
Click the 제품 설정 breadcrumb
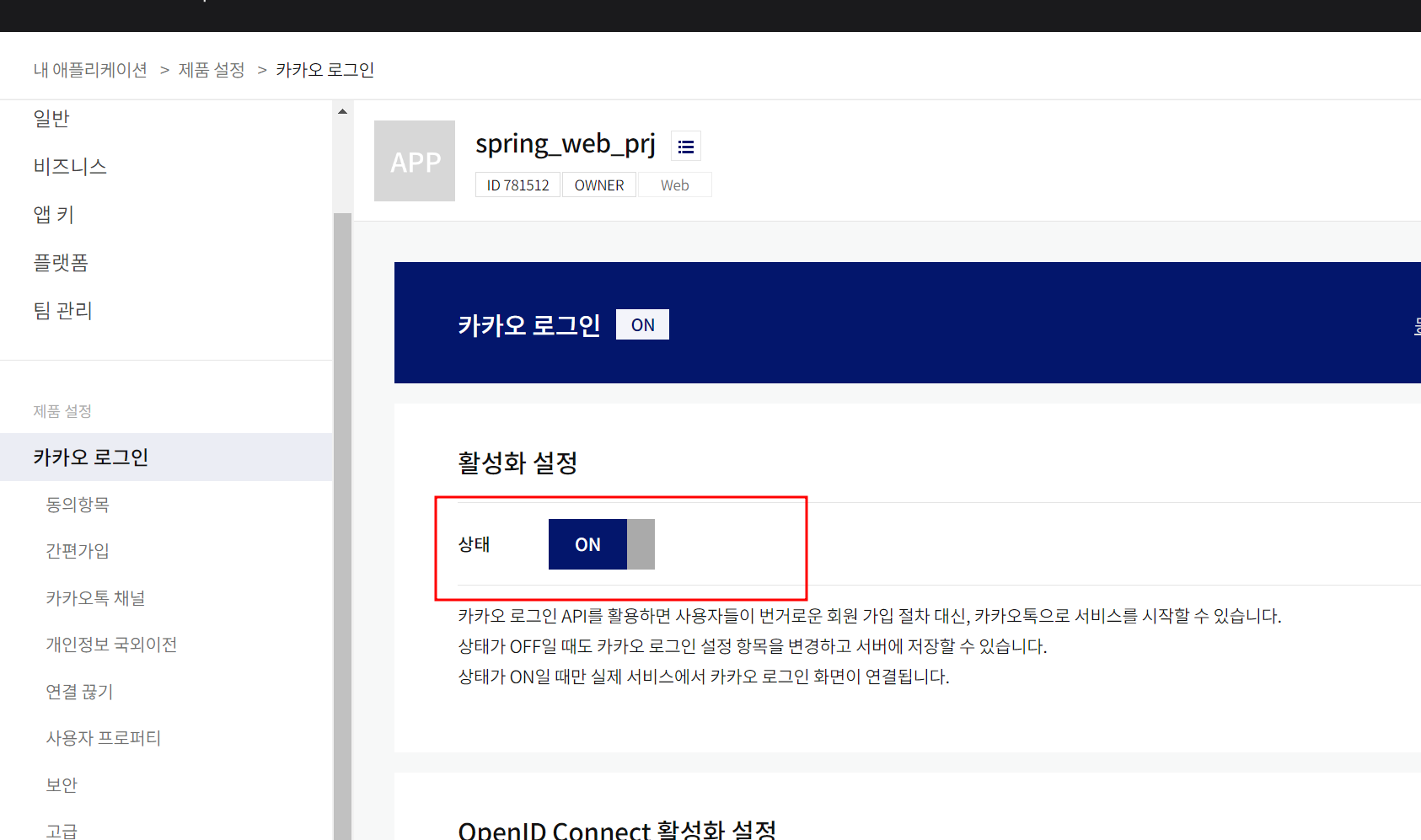[212, 70]
